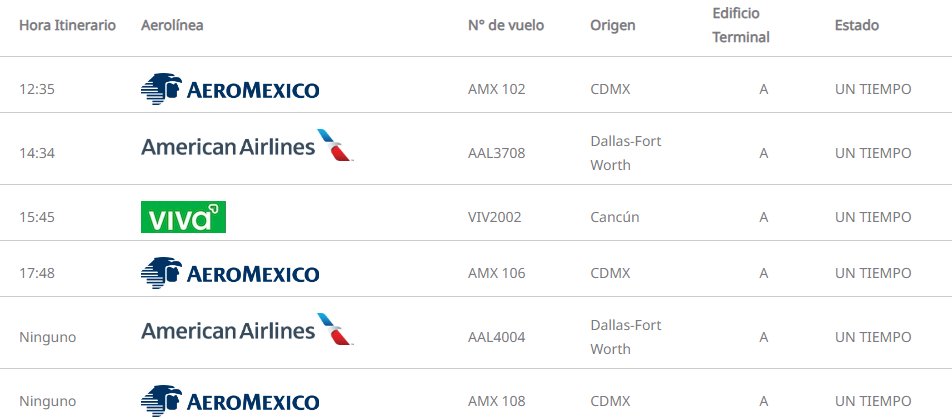Click the American Airlines logo for flight AAL4004
The image size is (952, 419).
coord(247,331)
